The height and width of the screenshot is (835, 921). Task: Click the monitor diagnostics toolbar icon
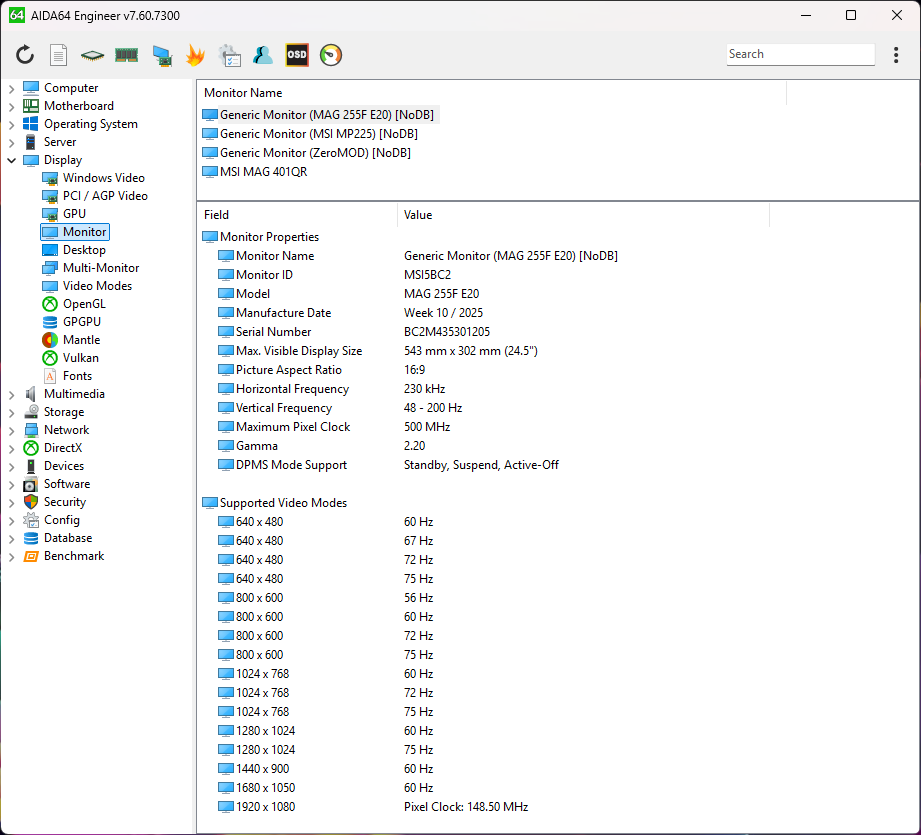[x=162, y=56]
